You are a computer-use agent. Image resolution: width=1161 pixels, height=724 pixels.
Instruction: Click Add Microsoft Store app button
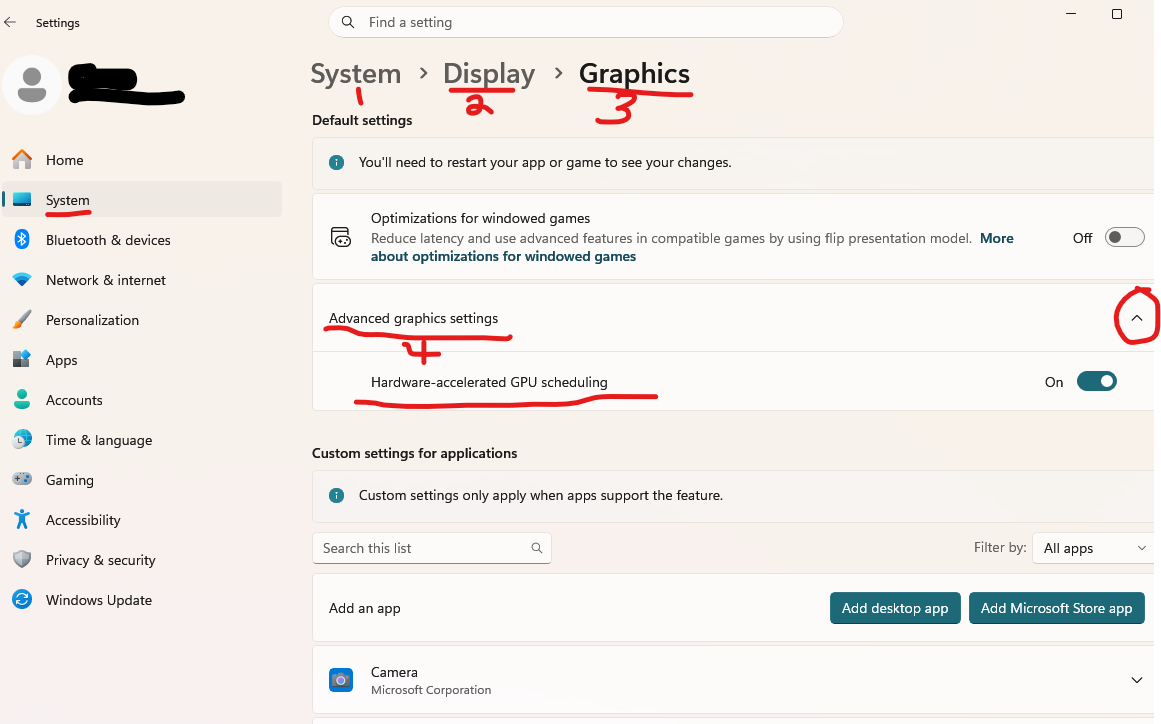click(1056, 608)
